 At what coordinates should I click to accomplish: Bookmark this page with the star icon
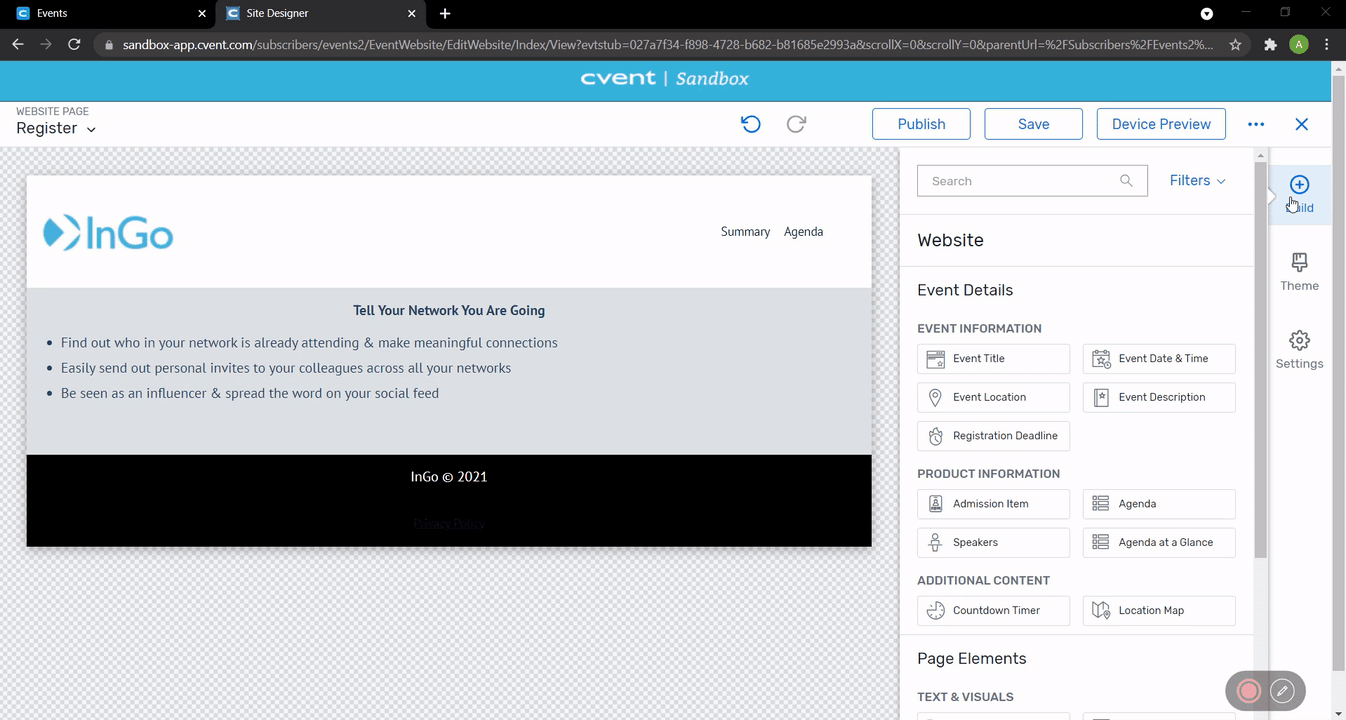click(1235, 44)
